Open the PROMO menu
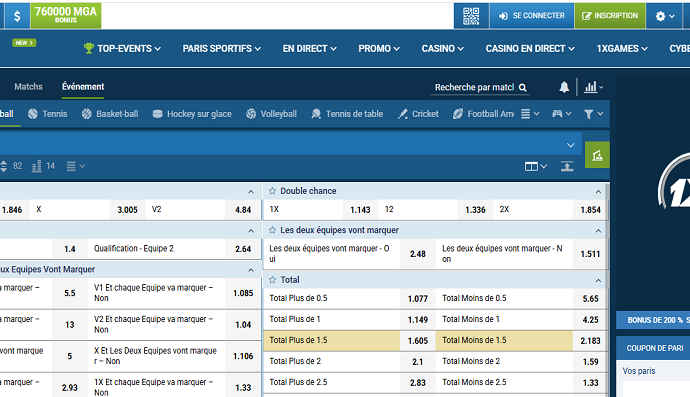 378,48
